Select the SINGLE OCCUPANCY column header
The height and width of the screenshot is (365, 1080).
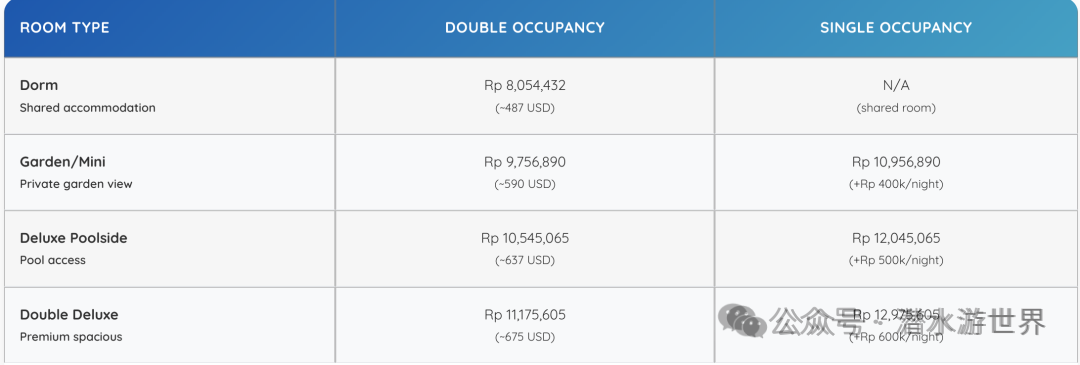tap(896, 28)
